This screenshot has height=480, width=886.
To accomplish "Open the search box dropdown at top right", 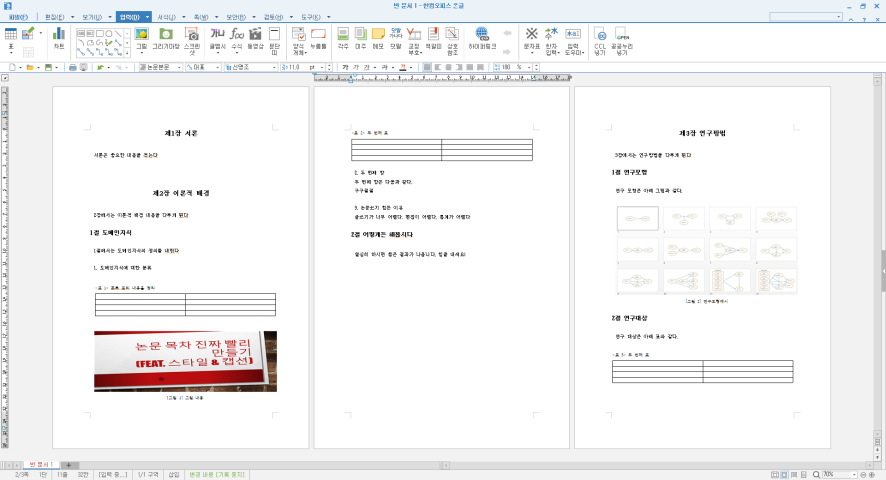I will [x=839, y=17].
